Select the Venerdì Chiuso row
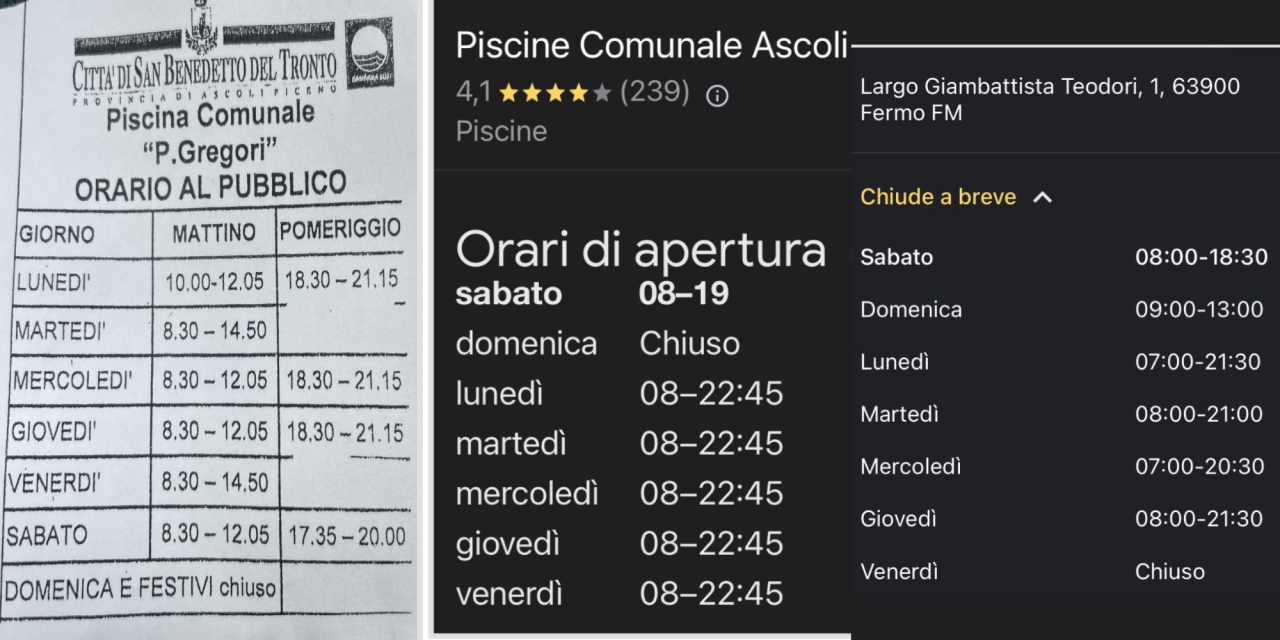 (1064, 572)
